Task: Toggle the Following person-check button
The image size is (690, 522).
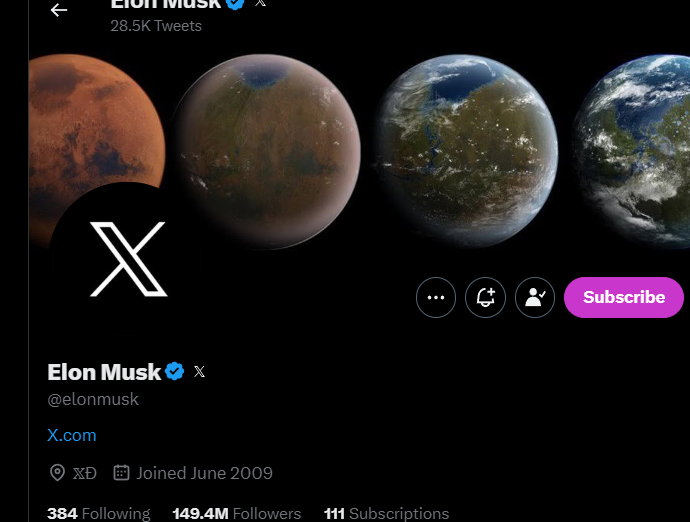Action: pyautogui.click(x=535, y=298)
